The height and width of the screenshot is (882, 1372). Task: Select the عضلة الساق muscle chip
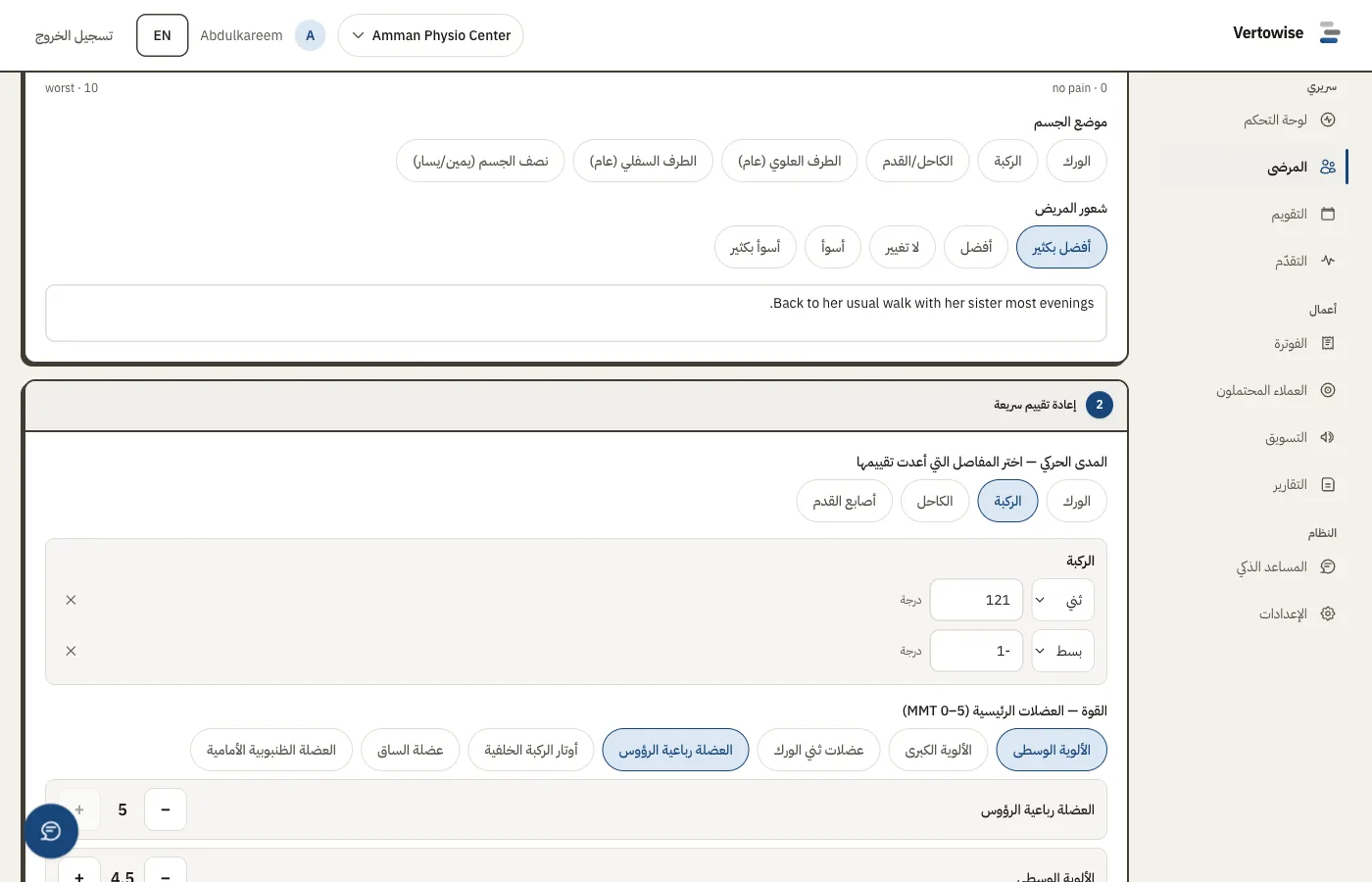point(410,750)
